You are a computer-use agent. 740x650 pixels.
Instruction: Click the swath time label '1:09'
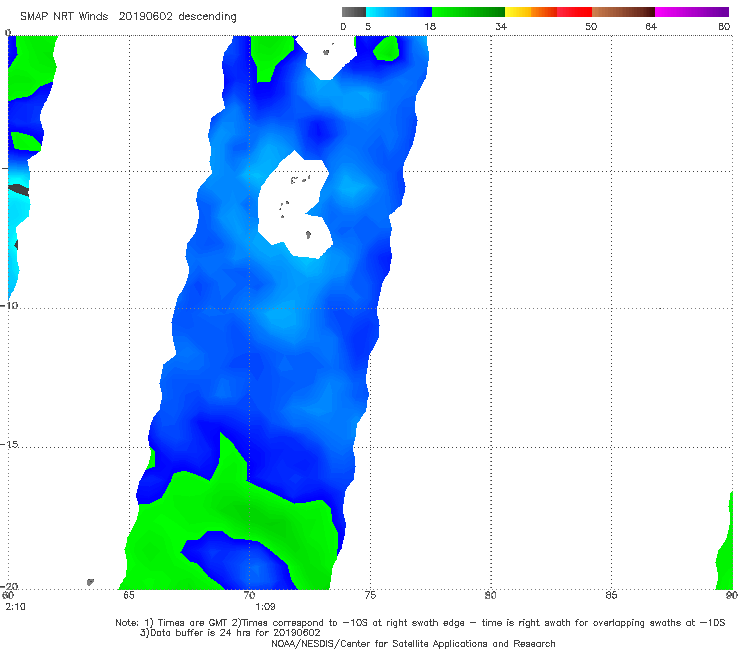point(265,607)
